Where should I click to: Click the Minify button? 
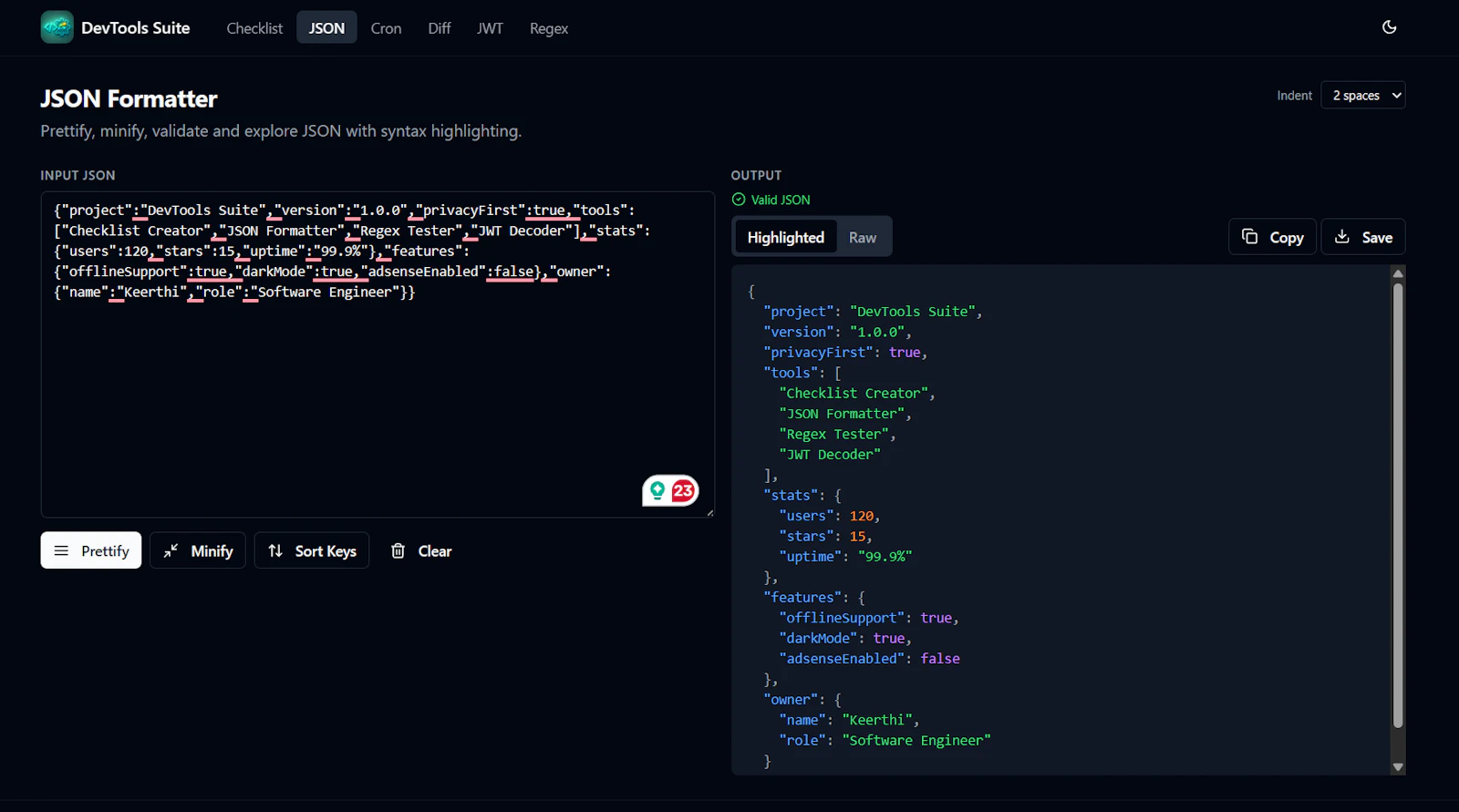(x=198, y=550)
